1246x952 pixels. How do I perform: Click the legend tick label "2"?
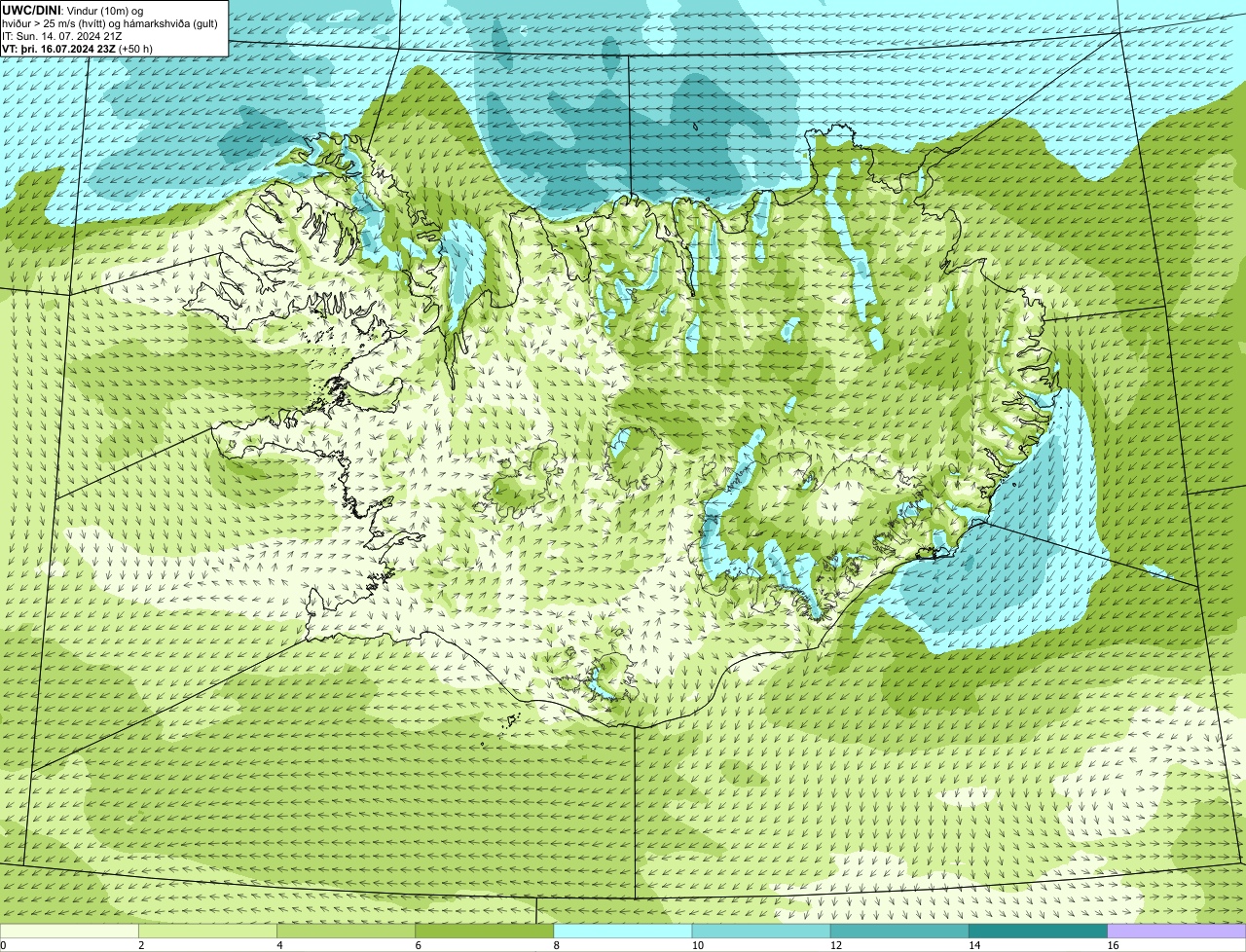141,945
